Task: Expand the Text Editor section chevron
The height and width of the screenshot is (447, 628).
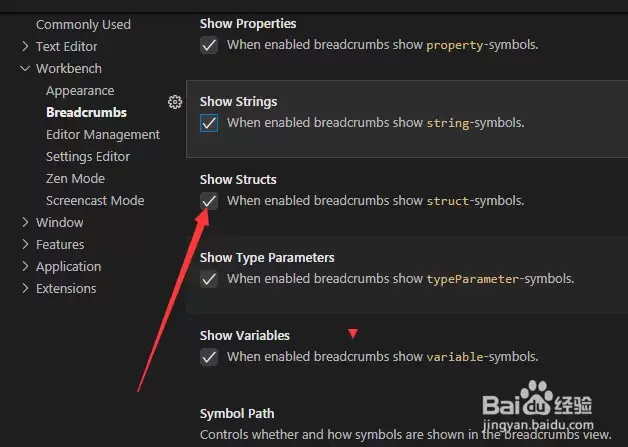Action: click(x=25, y=46)
